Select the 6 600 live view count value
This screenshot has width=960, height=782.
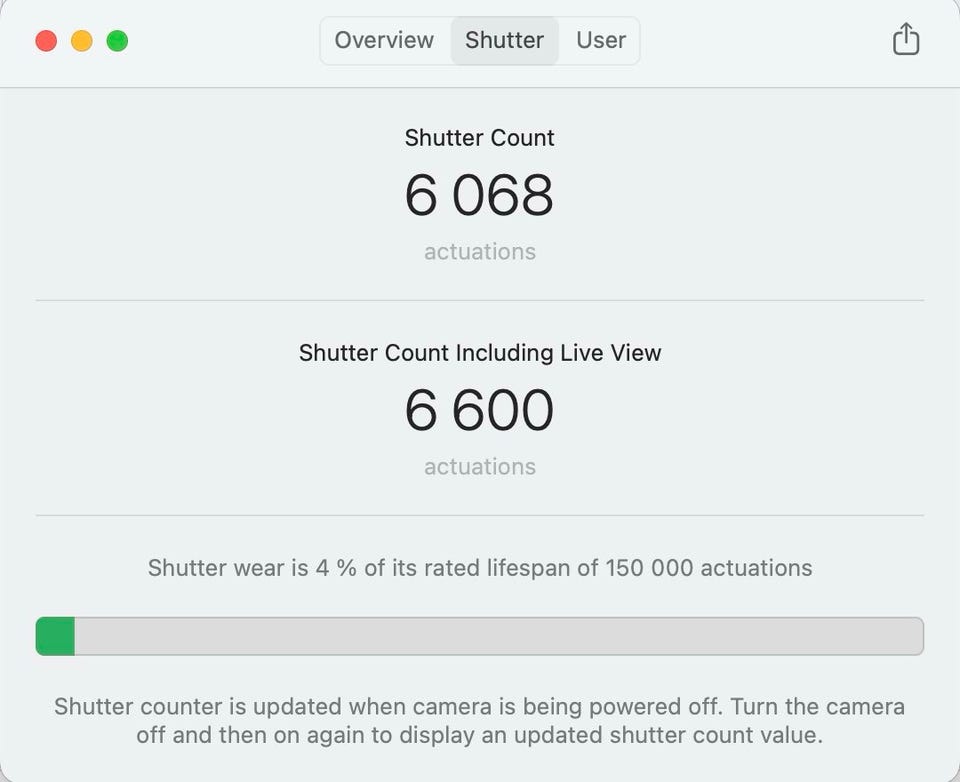[x=479, y=410]
